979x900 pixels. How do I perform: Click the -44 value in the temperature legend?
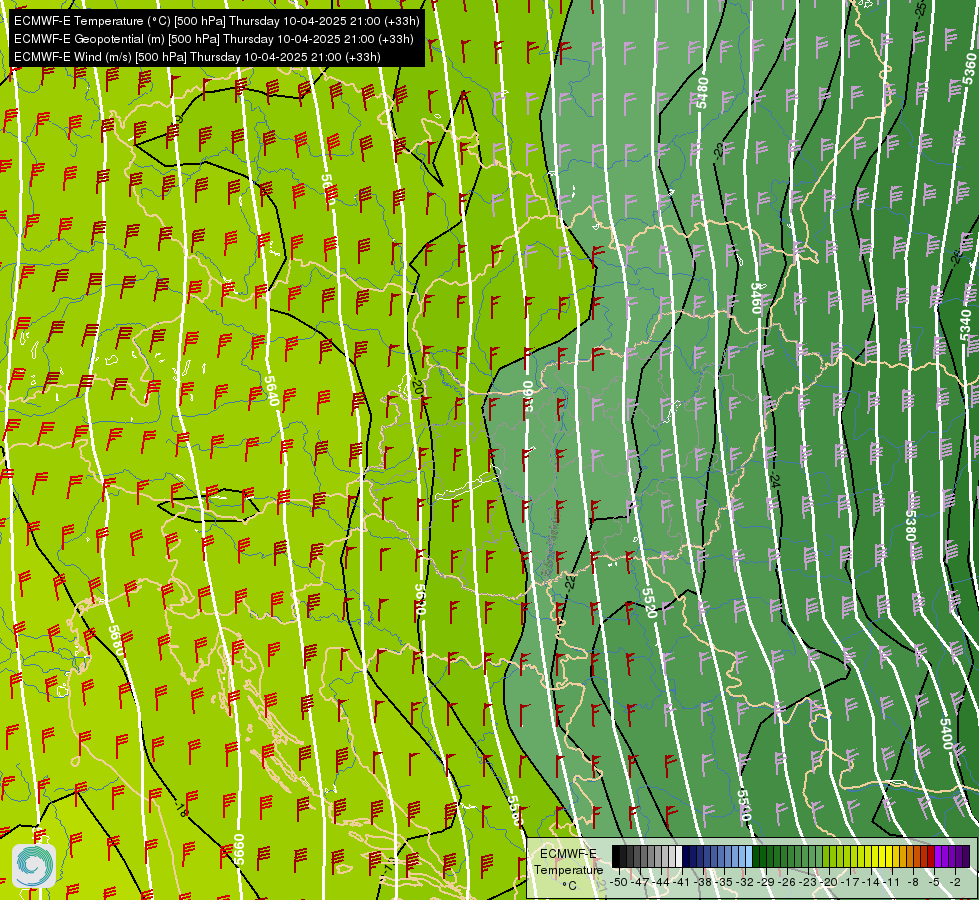click(x=661, y=882)
